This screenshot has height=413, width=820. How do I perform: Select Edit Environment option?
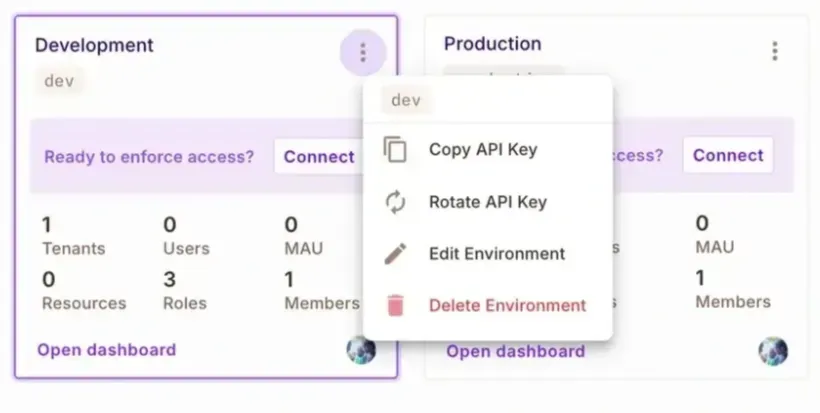click(497, 254)
